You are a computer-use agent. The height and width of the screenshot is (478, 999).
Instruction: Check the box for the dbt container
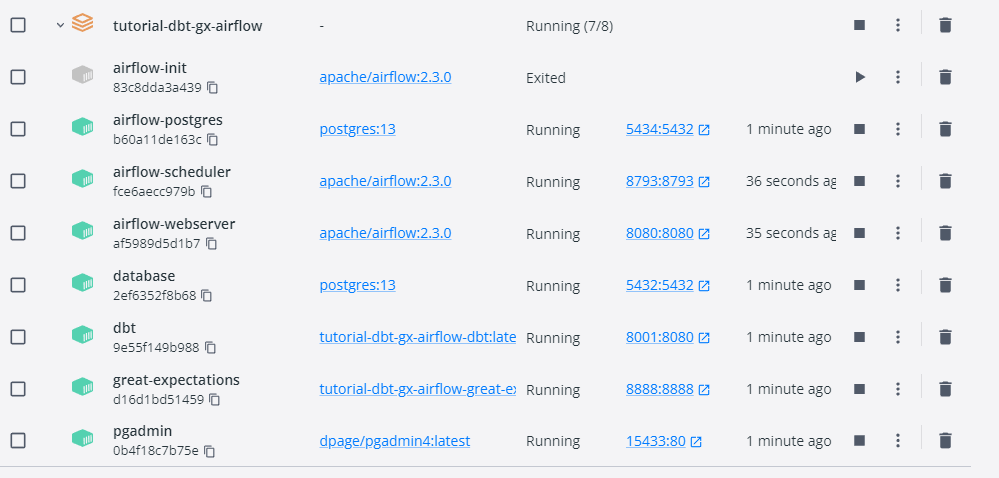coord(18,337)
